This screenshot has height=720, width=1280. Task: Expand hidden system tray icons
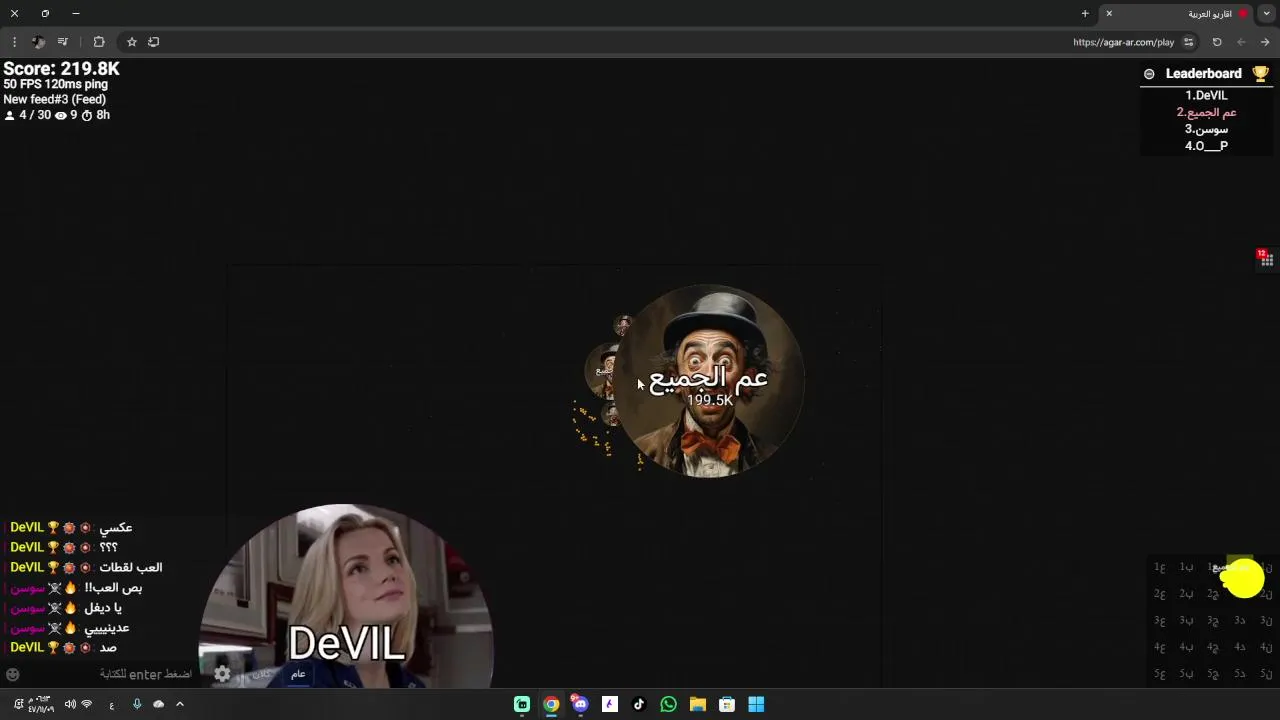point(179,704)
